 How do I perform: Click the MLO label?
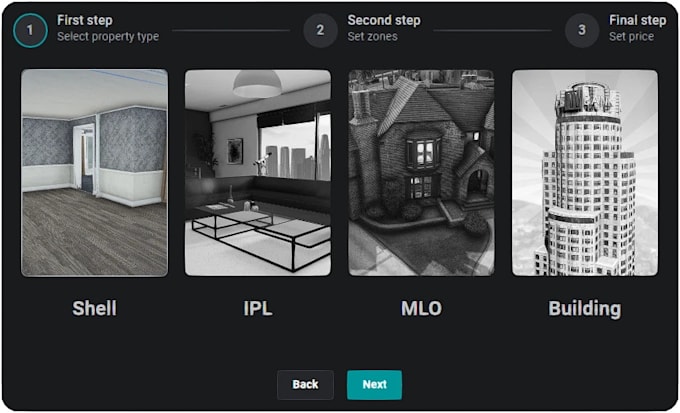pyautogui.click(x=421, y=308)
